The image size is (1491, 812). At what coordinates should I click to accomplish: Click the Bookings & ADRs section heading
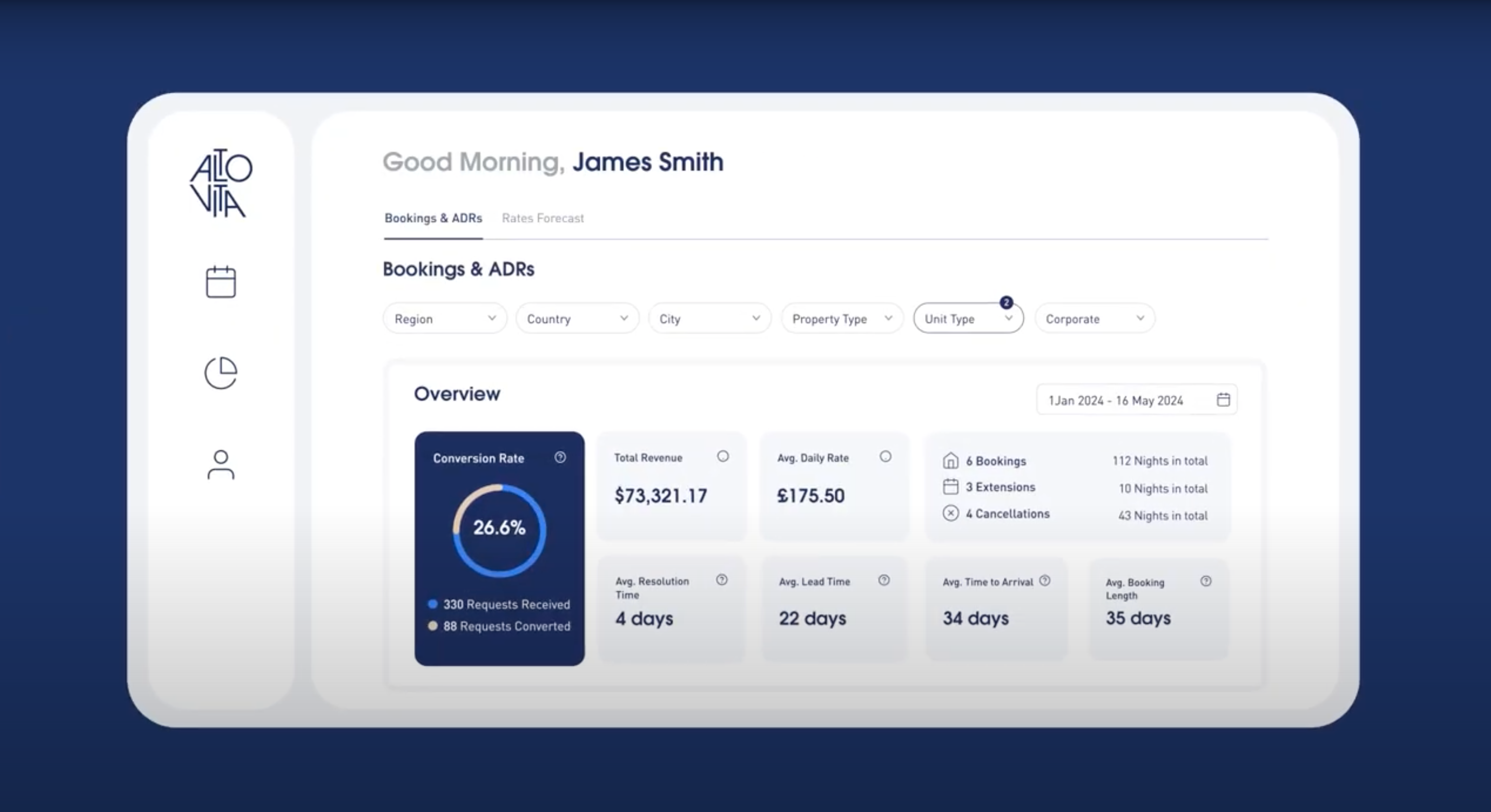click(458, 269)
